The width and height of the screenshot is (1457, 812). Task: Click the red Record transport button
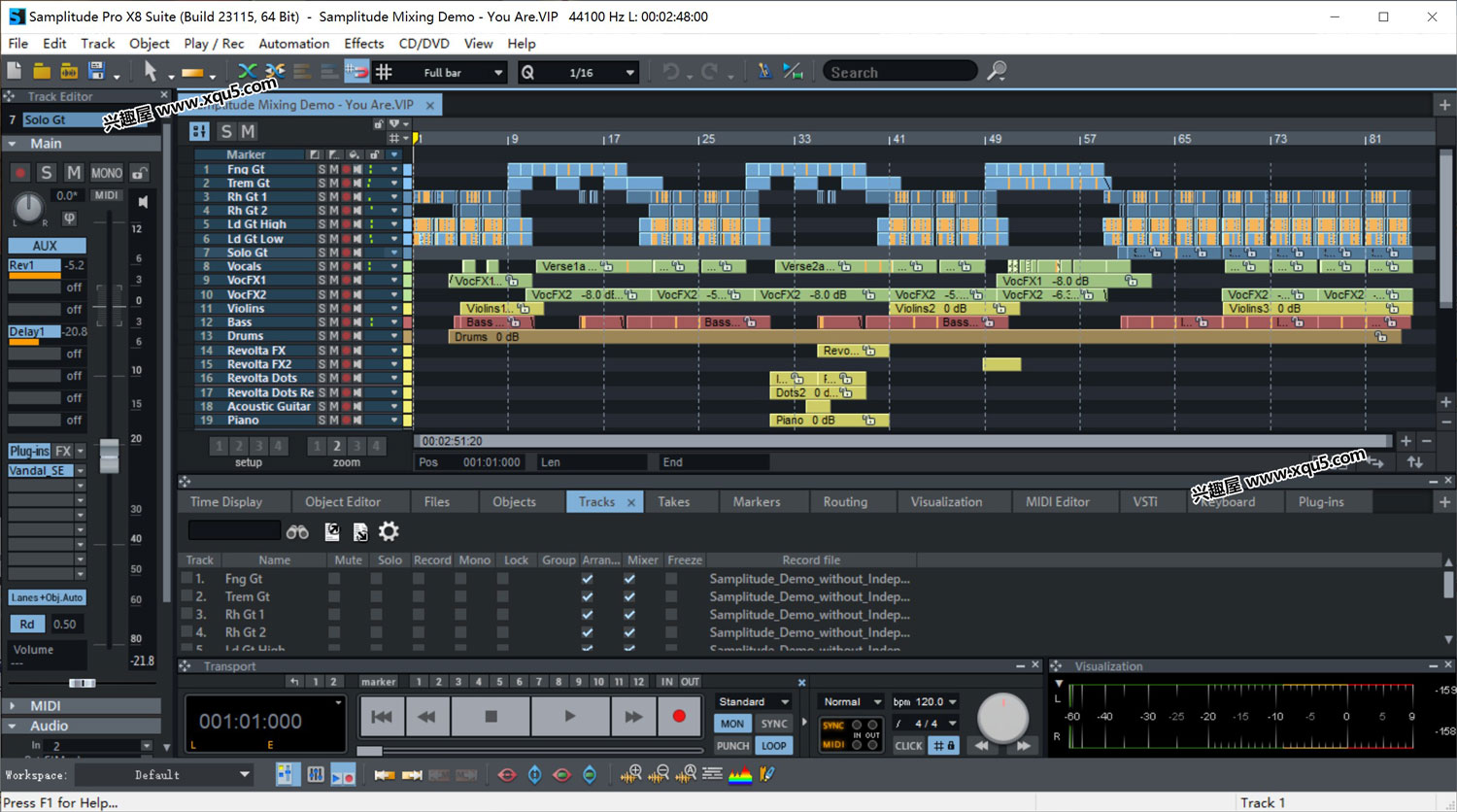click(679, 716)
